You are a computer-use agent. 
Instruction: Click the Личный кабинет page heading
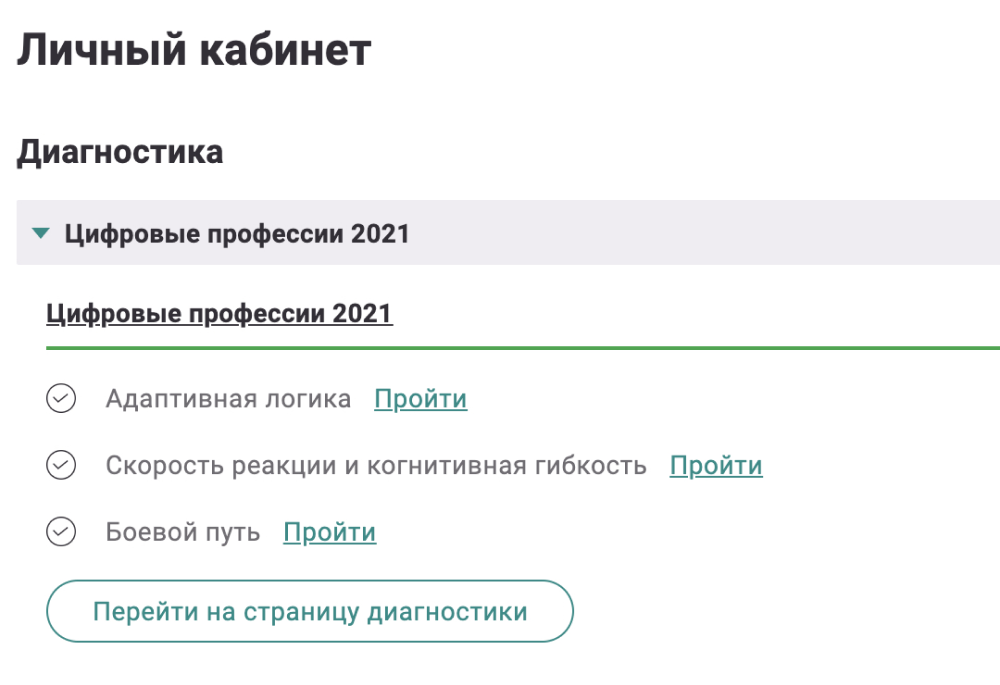pos(194,50)
